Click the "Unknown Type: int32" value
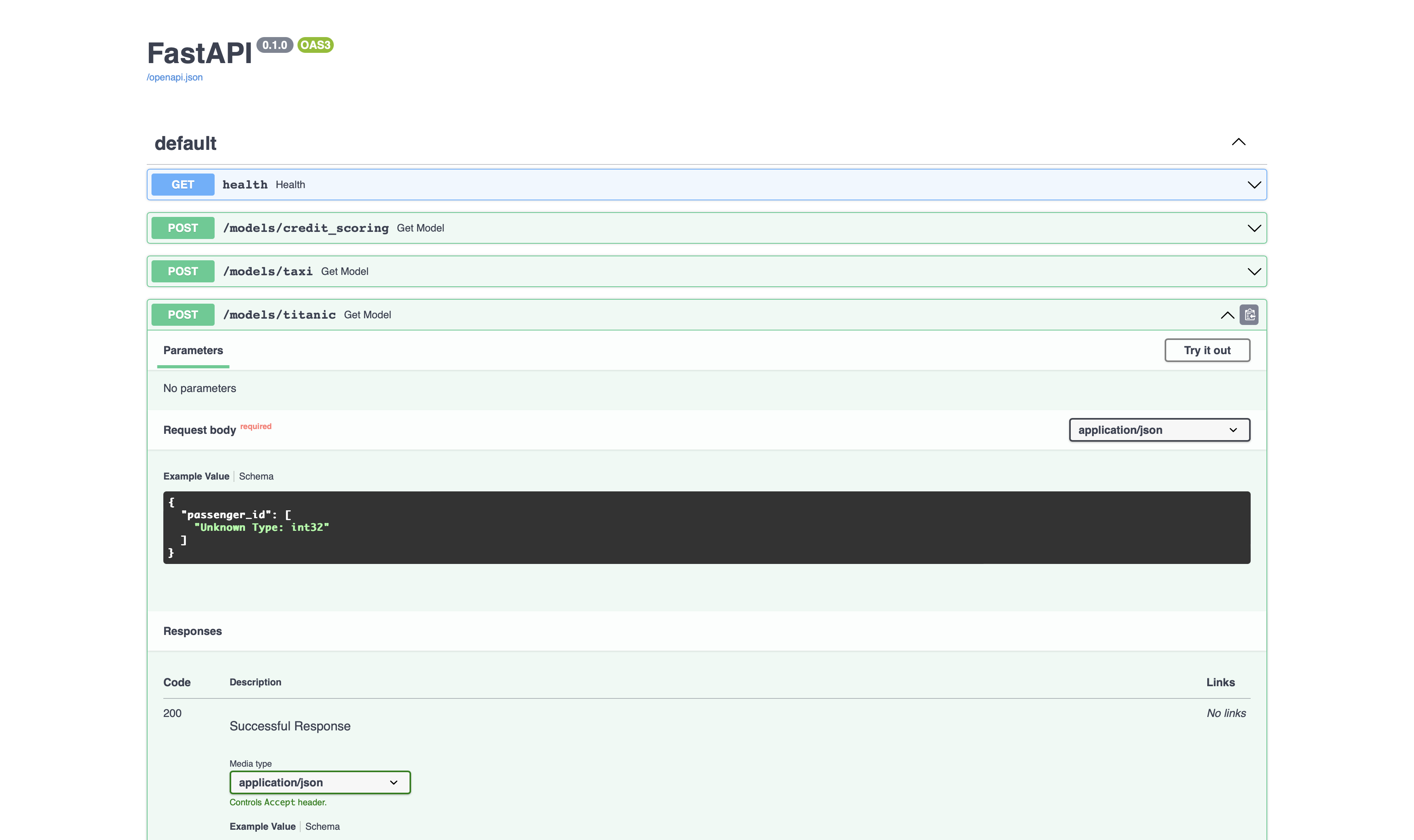 point(261,528)
